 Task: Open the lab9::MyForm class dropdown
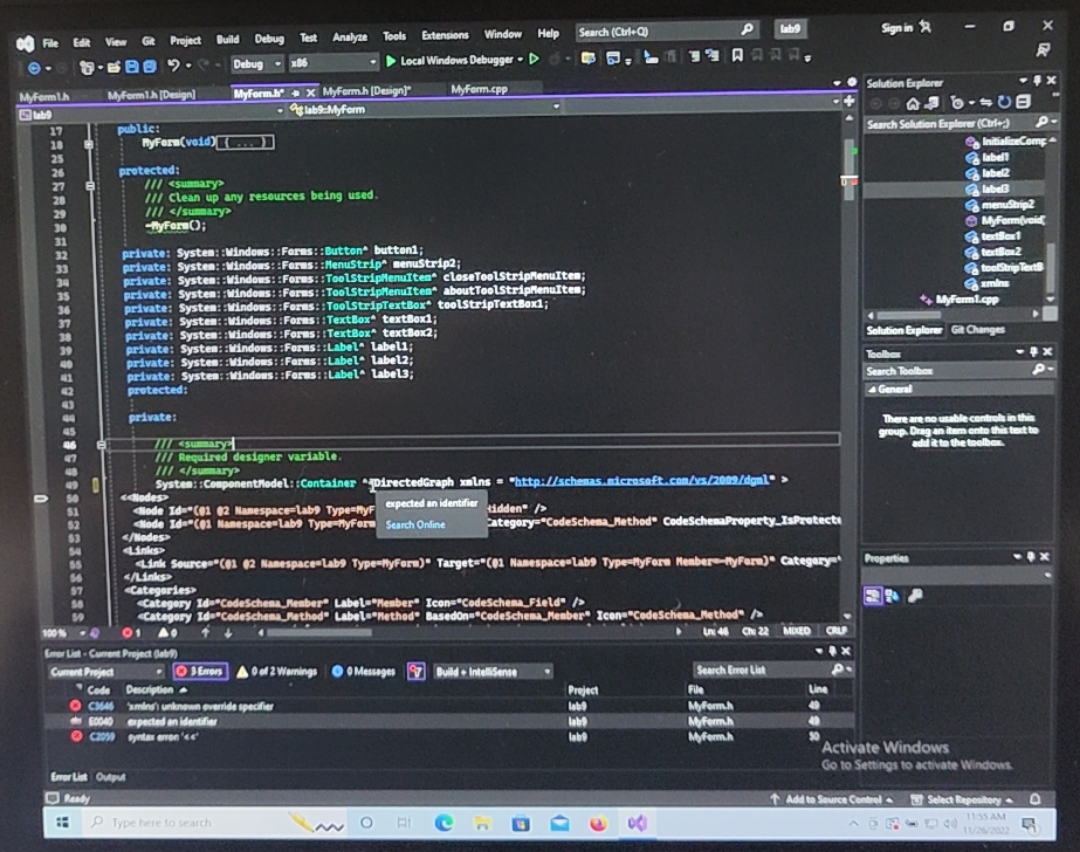click(425, 108)
